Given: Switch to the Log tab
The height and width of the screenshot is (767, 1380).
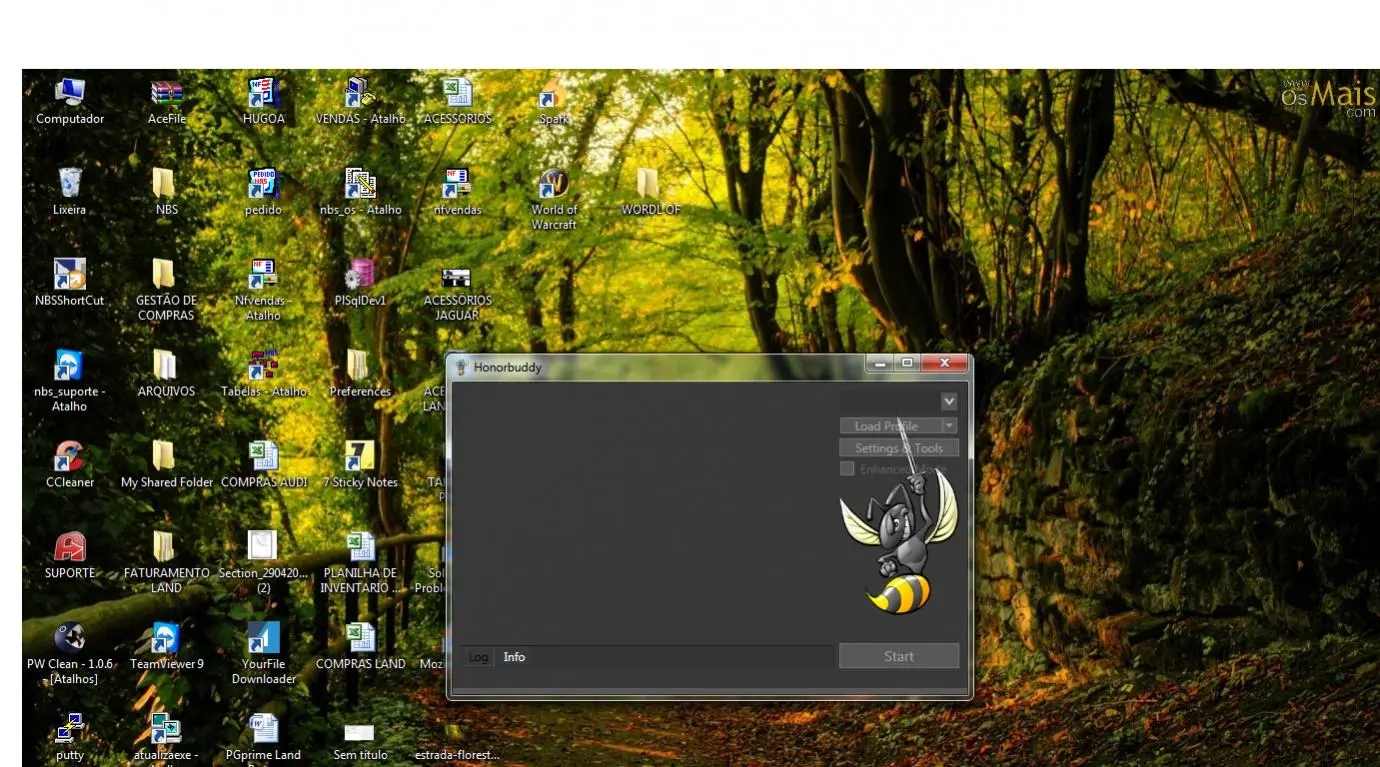Looking at the screenshot, I should pos(479,657).
